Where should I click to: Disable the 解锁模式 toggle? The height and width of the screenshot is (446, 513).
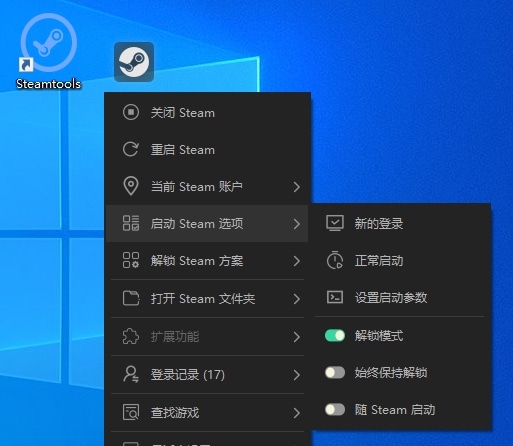click(335, 335)
